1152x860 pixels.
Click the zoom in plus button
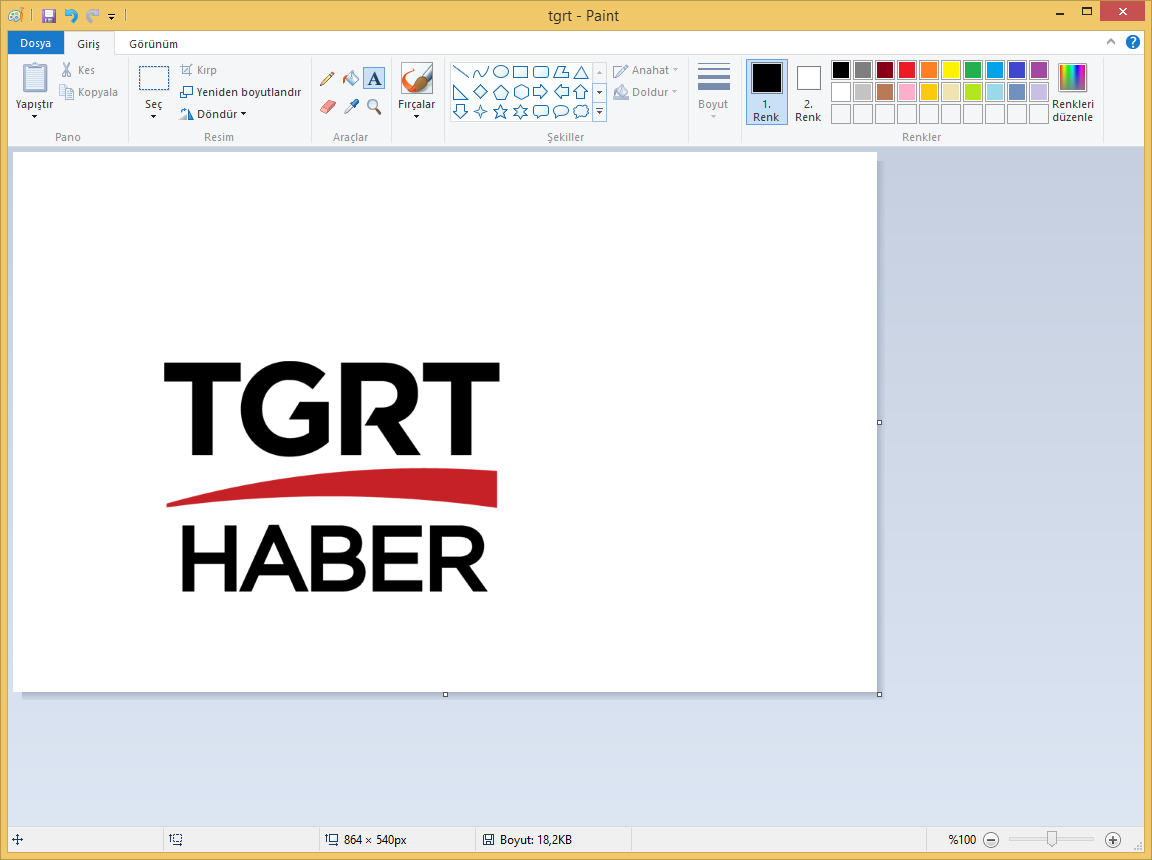click(x=1113, y=839)
